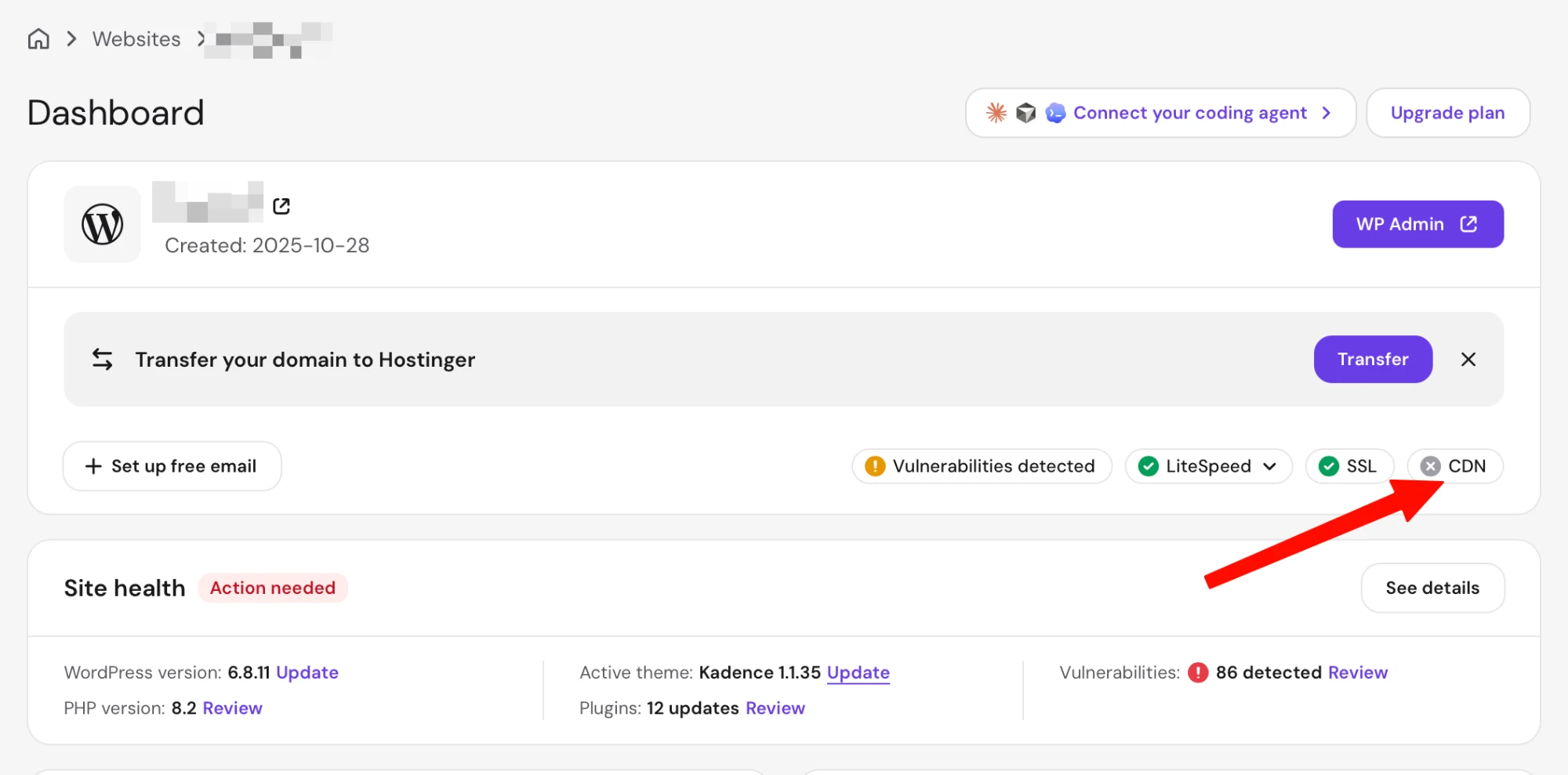The image size is (1568, 775).
Task: Click Upgrade plan button
Action: click(1447, 113)
